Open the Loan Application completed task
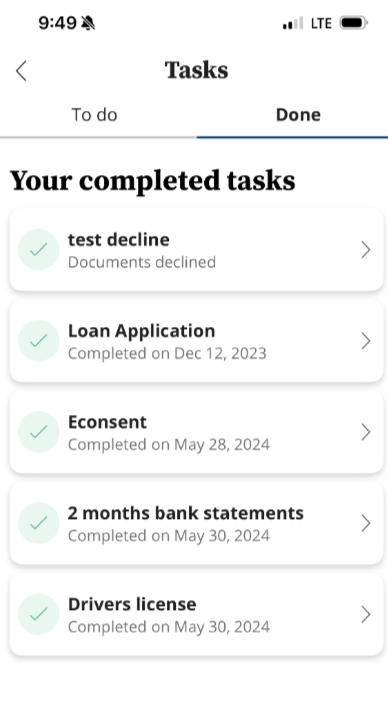388x716 pixels. pyautogui.click(x=196, y=341)
